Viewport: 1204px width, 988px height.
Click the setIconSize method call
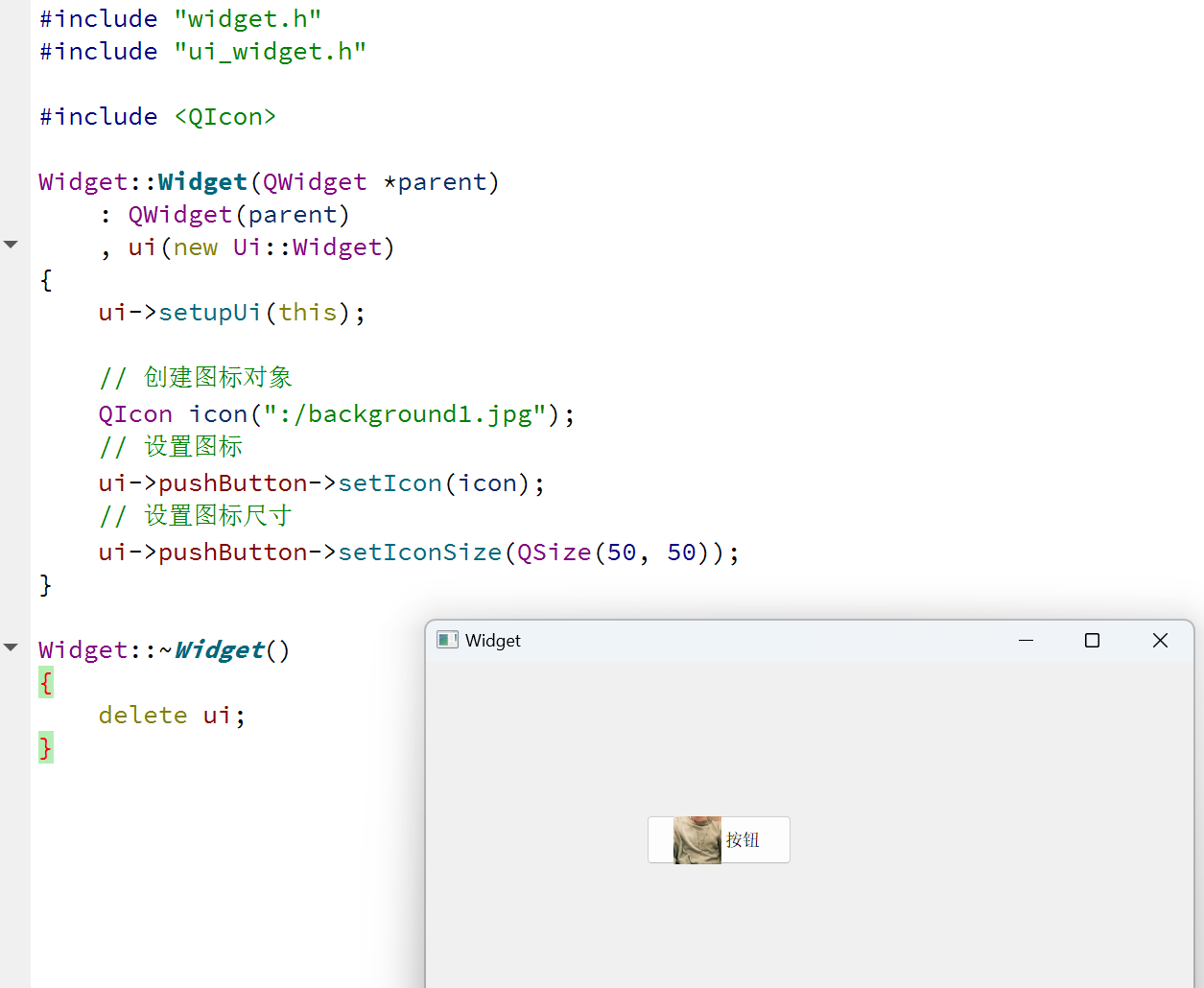point(420,553)
